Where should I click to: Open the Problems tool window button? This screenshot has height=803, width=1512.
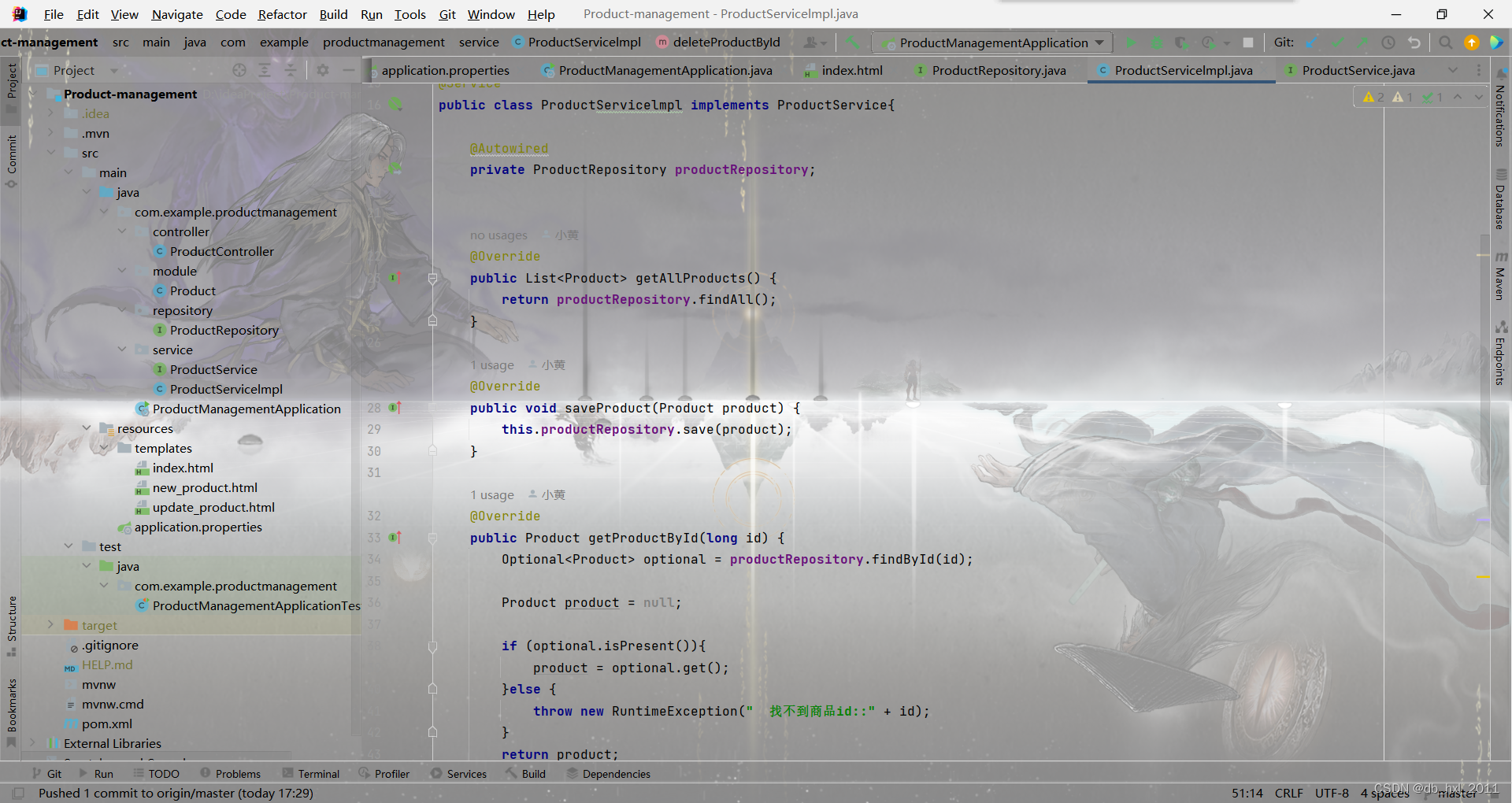230,774
